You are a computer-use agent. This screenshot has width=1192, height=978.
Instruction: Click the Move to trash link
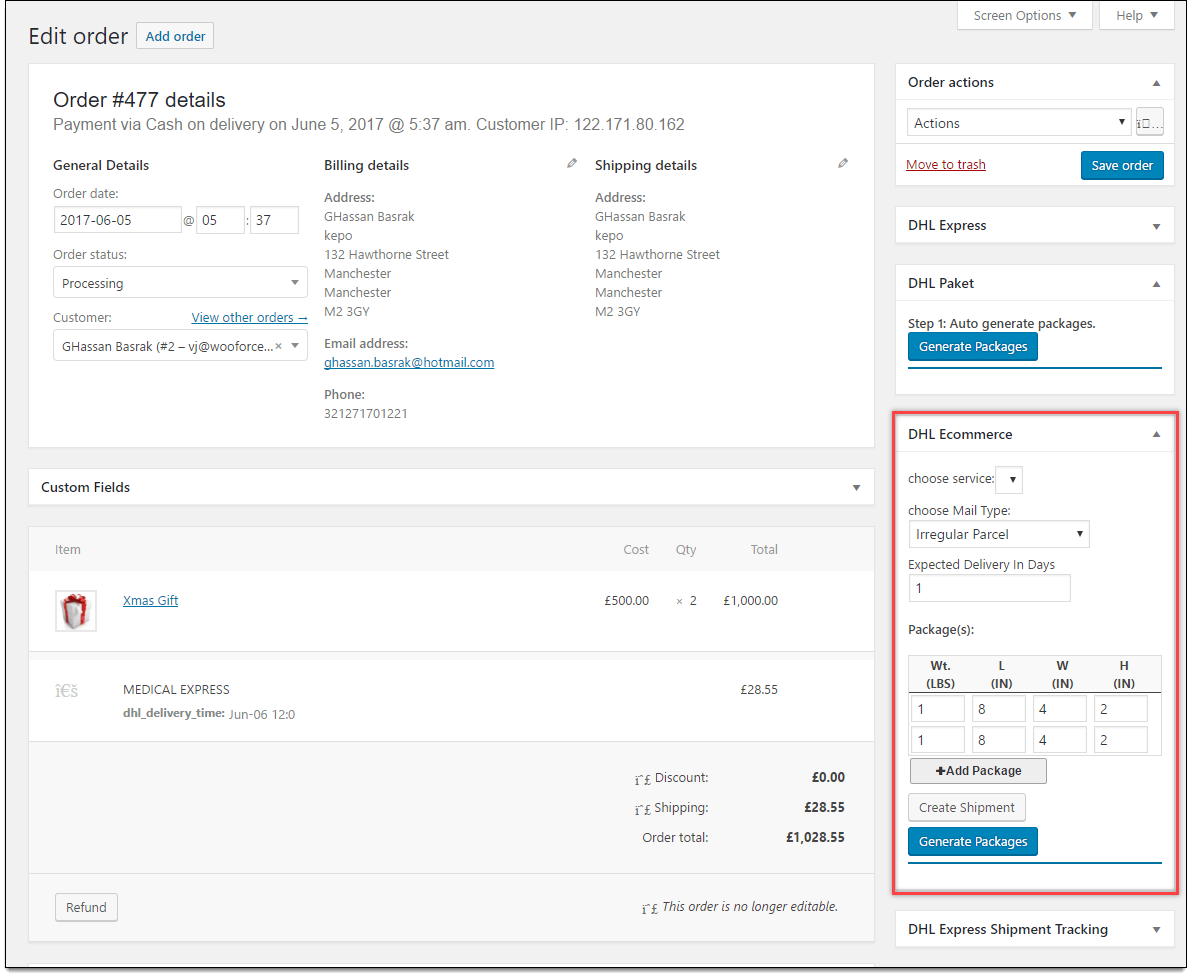945,164
